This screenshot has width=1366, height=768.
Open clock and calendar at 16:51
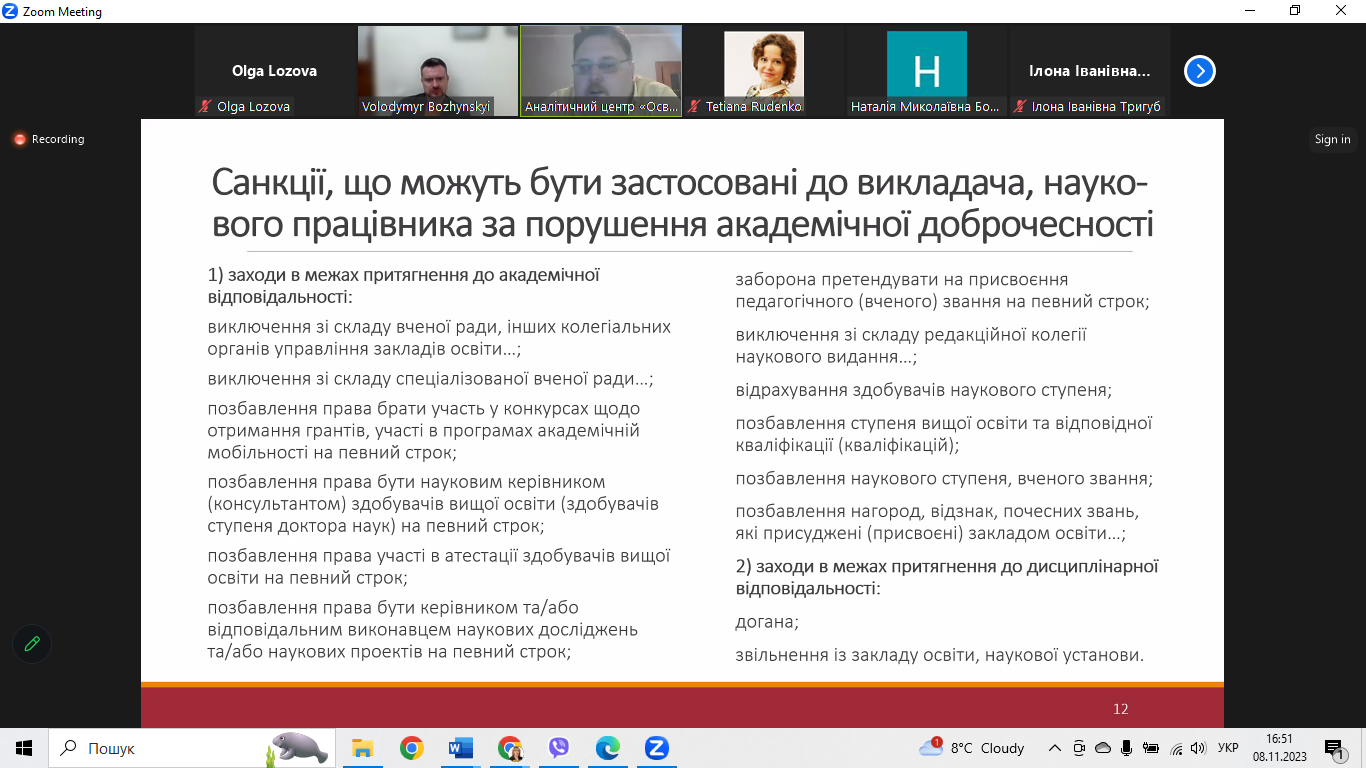coord(1279,748)
